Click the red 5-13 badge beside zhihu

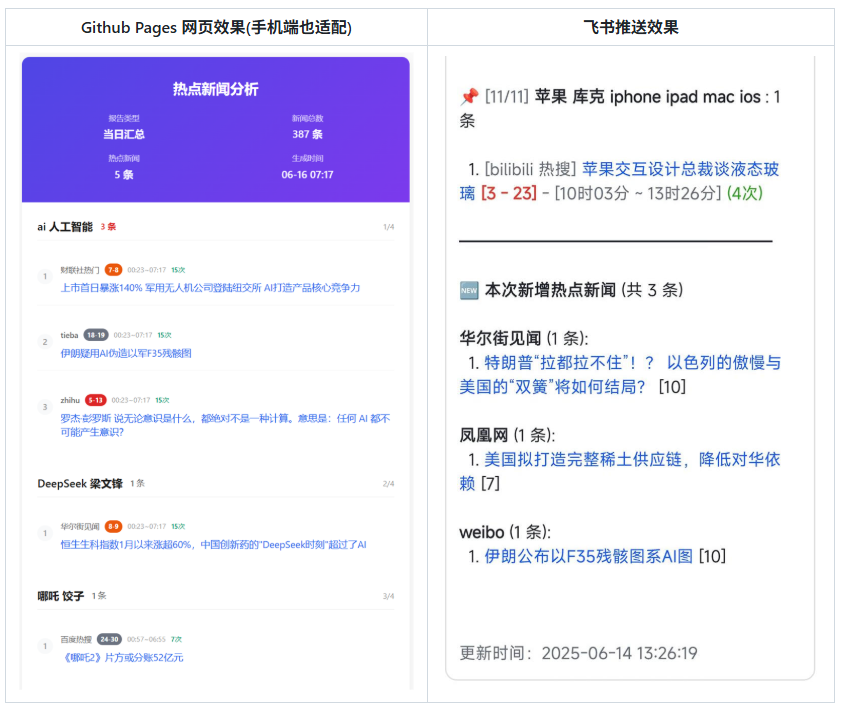pyautogui.click(x=96, y=400)
